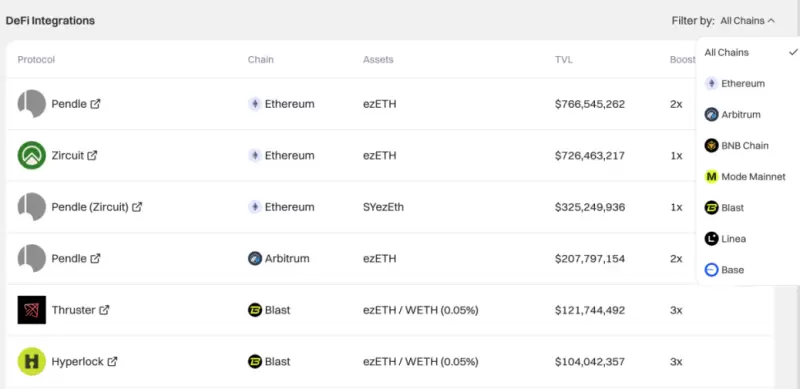Collapse the All Chains filter chevron
This screenshot has height=389, width=800.
pos(771,21)
